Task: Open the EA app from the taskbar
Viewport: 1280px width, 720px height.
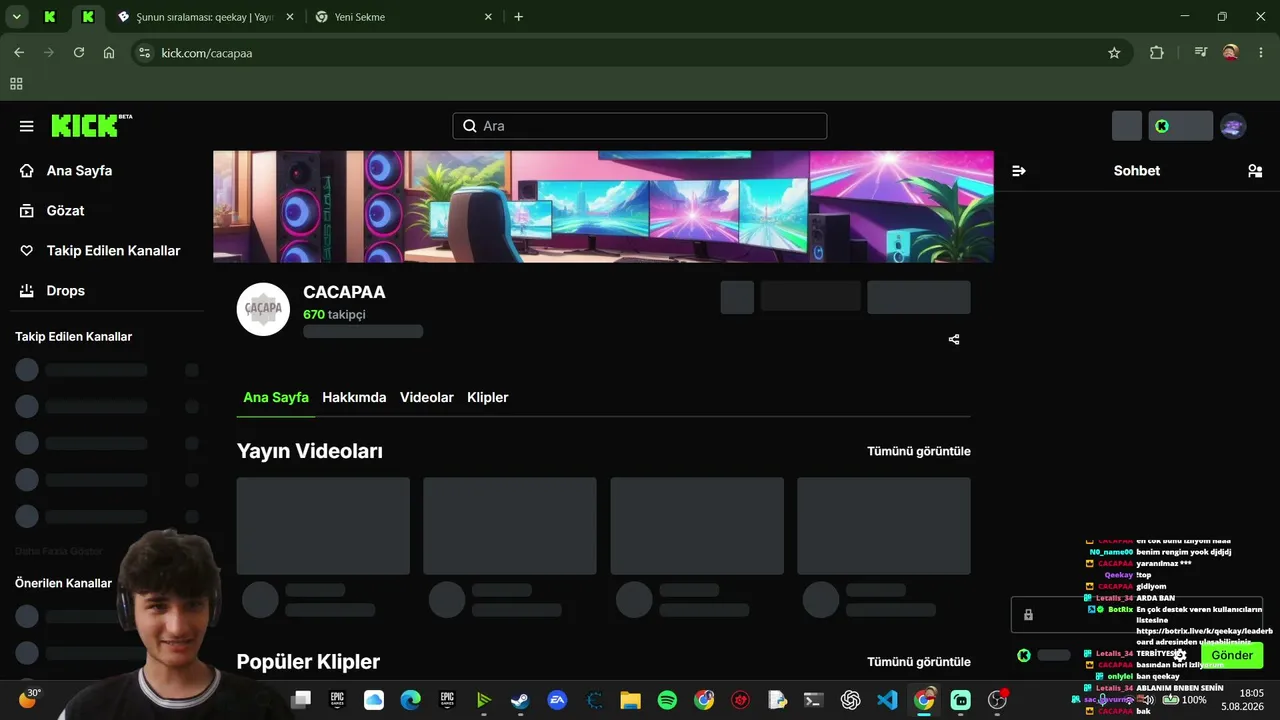Action: pos(557,700)
